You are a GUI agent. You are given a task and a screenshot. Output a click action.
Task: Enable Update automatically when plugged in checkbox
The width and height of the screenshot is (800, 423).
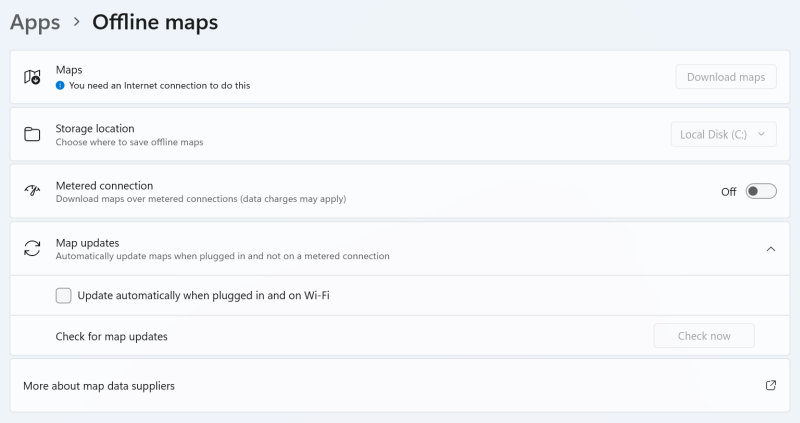point(64,295)
